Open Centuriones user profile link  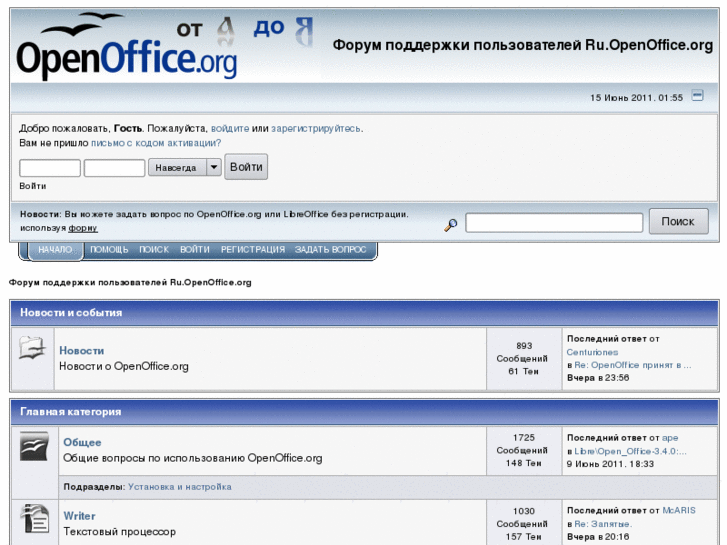593,353
